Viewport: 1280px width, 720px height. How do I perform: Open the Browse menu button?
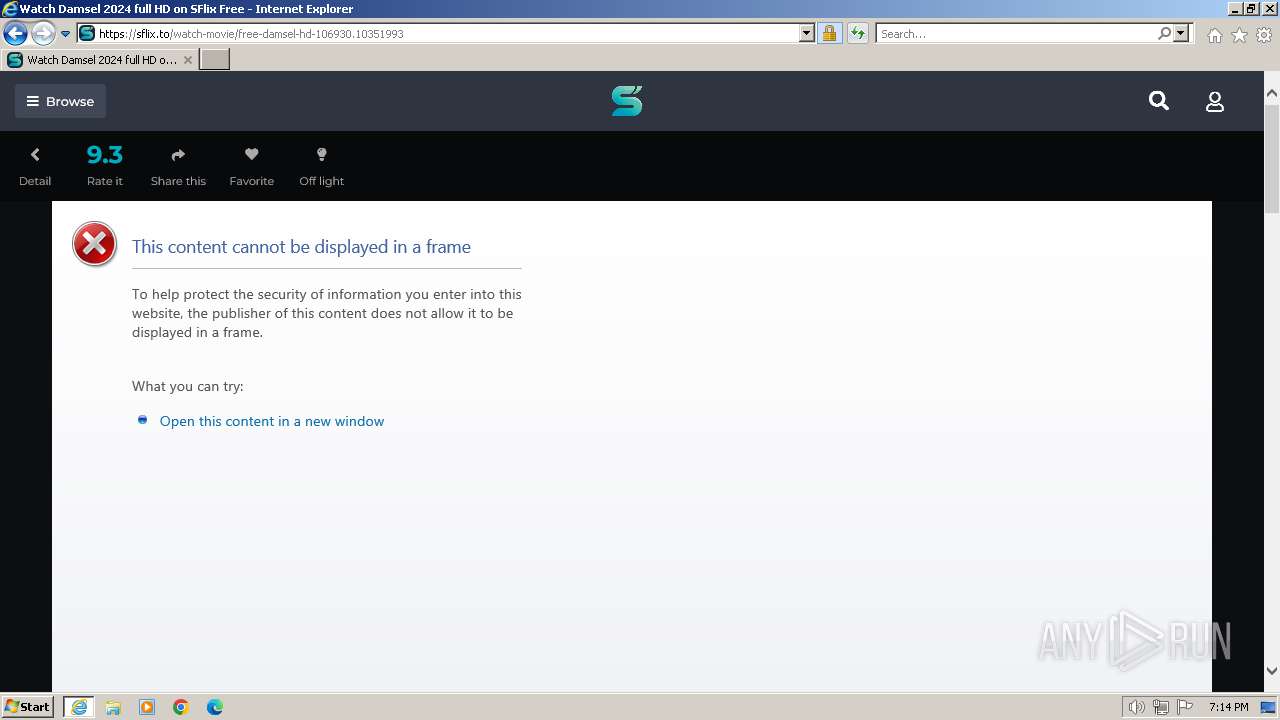click(60, 101)
